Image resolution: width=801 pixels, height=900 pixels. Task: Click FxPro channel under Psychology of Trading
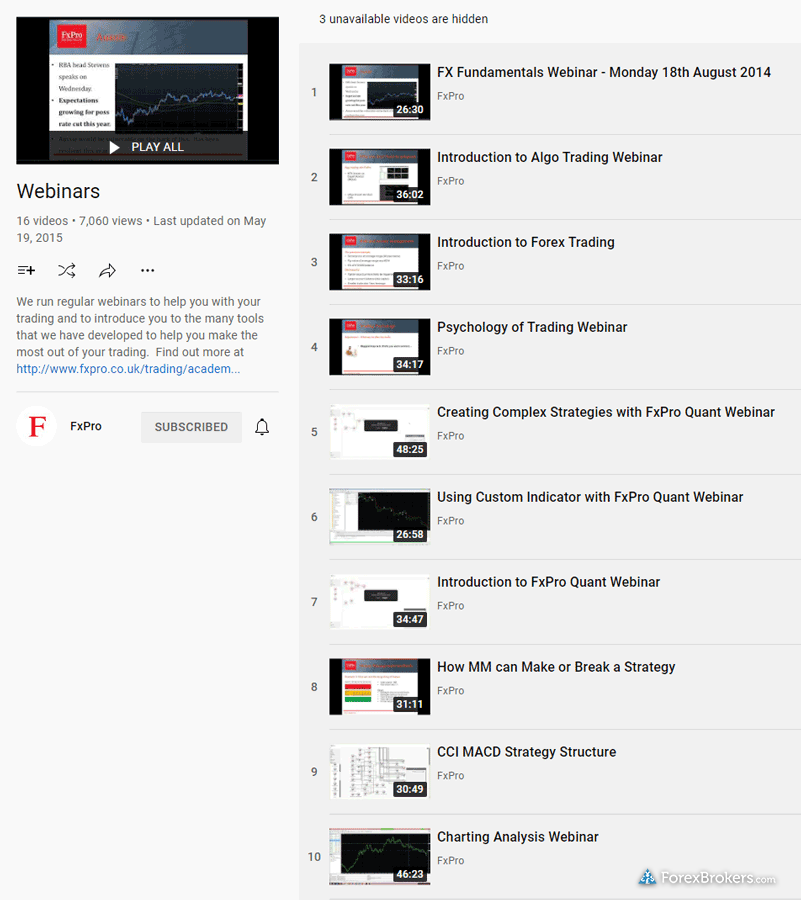pos(450,351)
